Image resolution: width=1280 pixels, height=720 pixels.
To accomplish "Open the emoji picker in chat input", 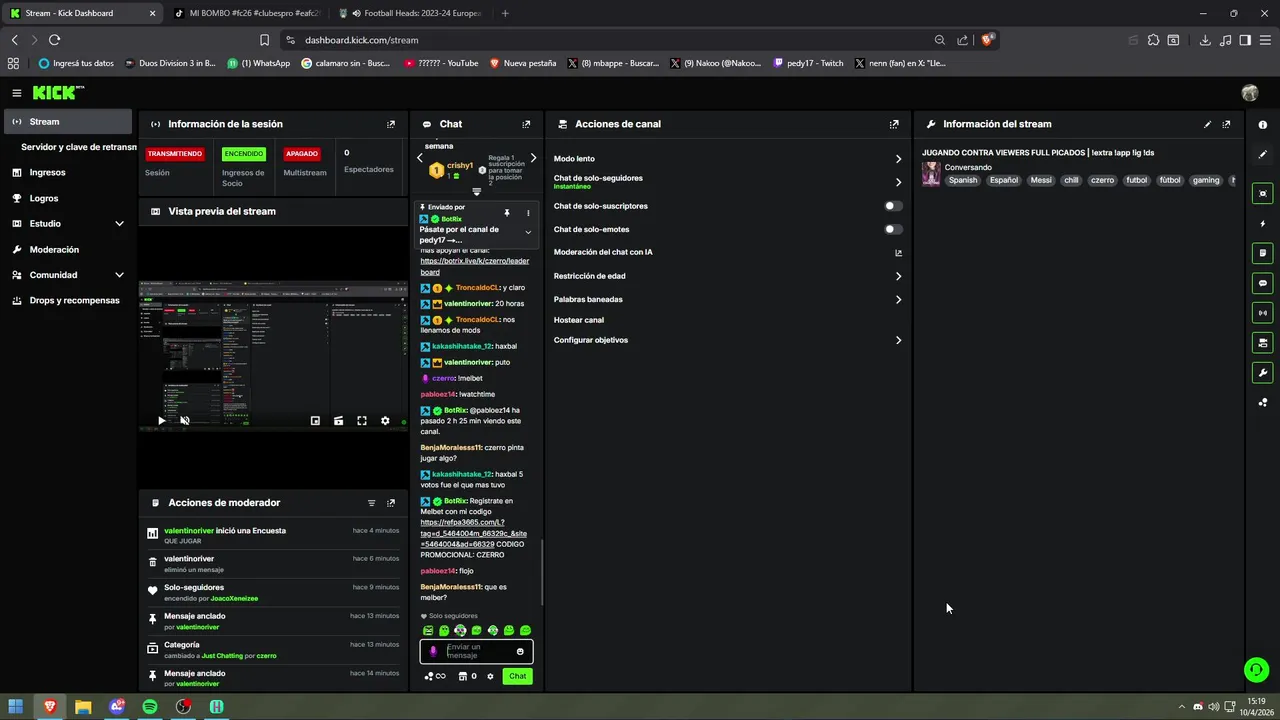I will [520, 652].
